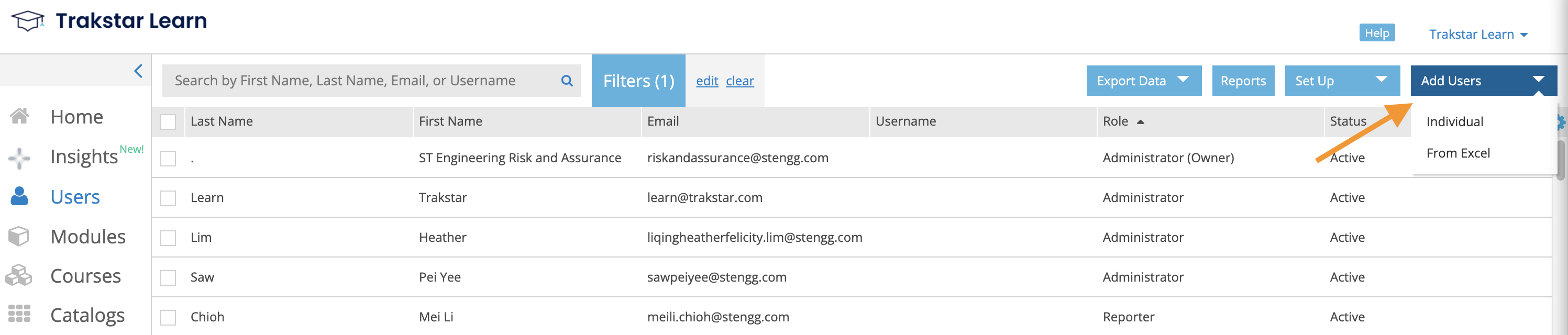
Task: Click the search magnifier icon
Action: point(567,81)
